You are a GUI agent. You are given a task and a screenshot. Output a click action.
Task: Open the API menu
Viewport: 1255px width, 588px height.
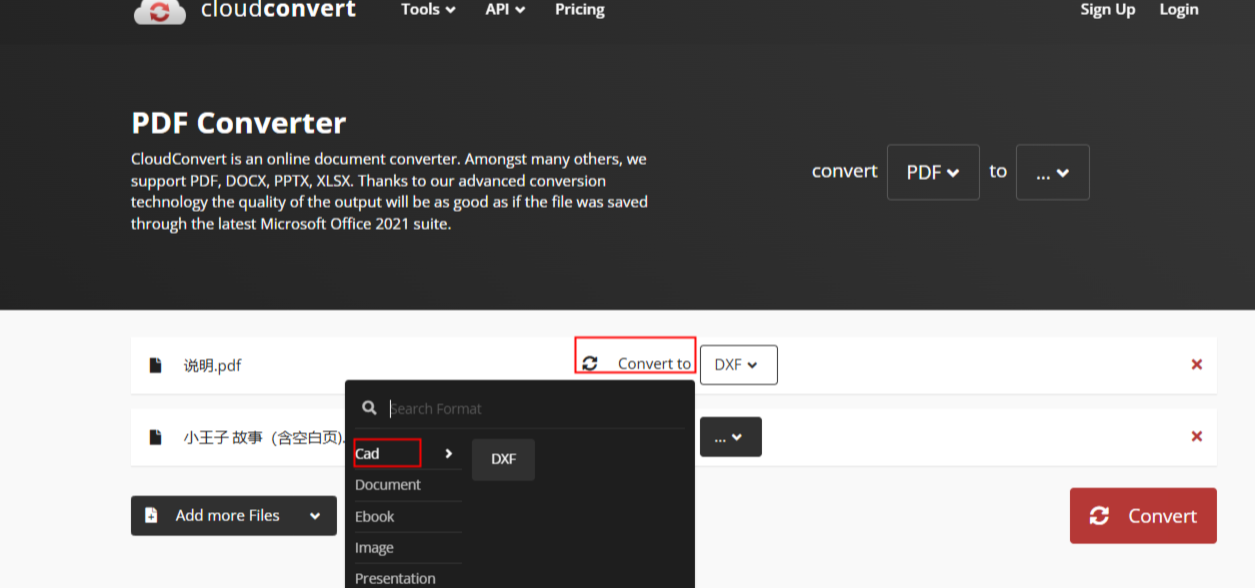[x=505, y=9]
